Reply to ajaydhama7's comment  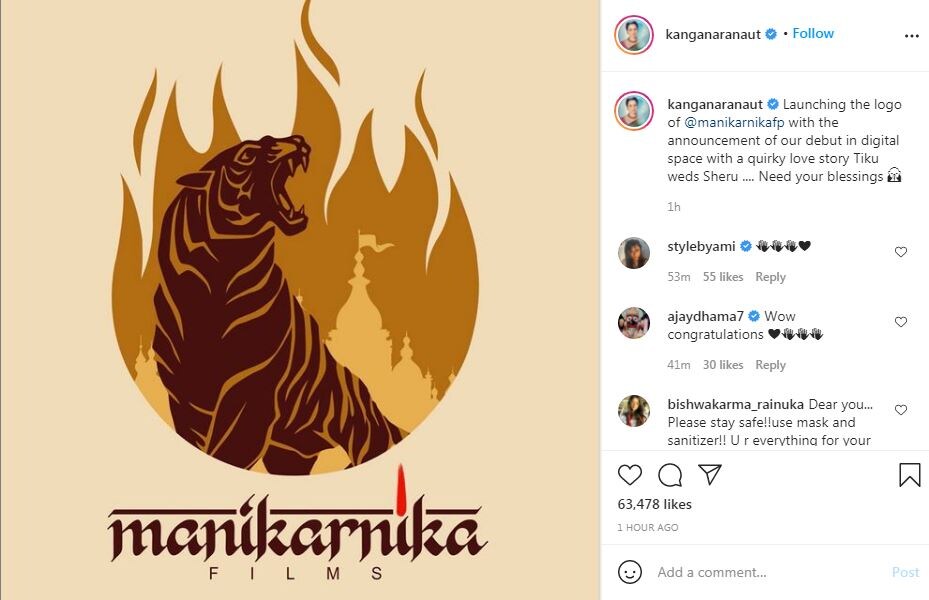tap(770, 365)
